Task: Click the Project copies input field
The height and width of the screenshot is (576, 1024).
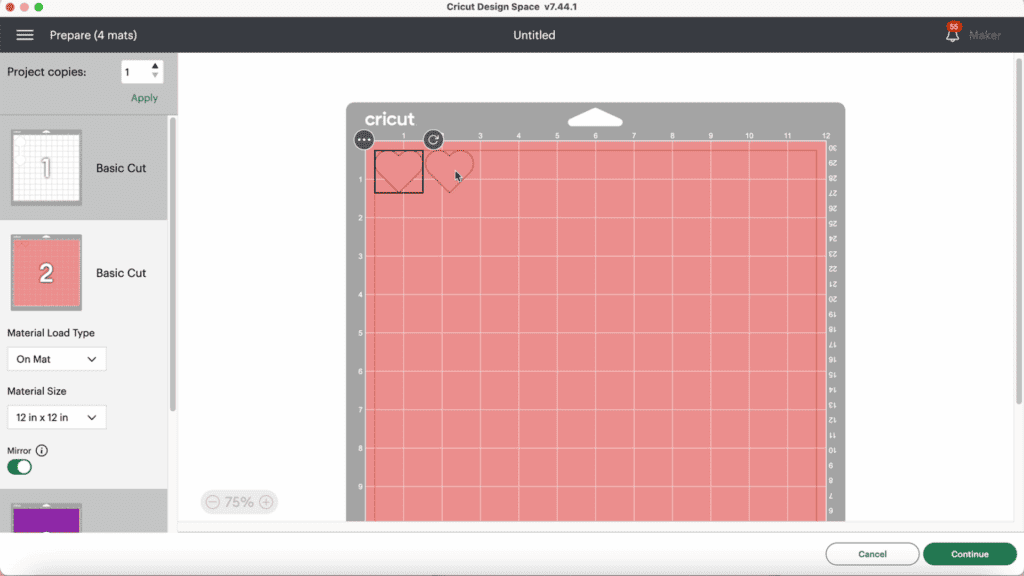Action: tap(135, 72)
